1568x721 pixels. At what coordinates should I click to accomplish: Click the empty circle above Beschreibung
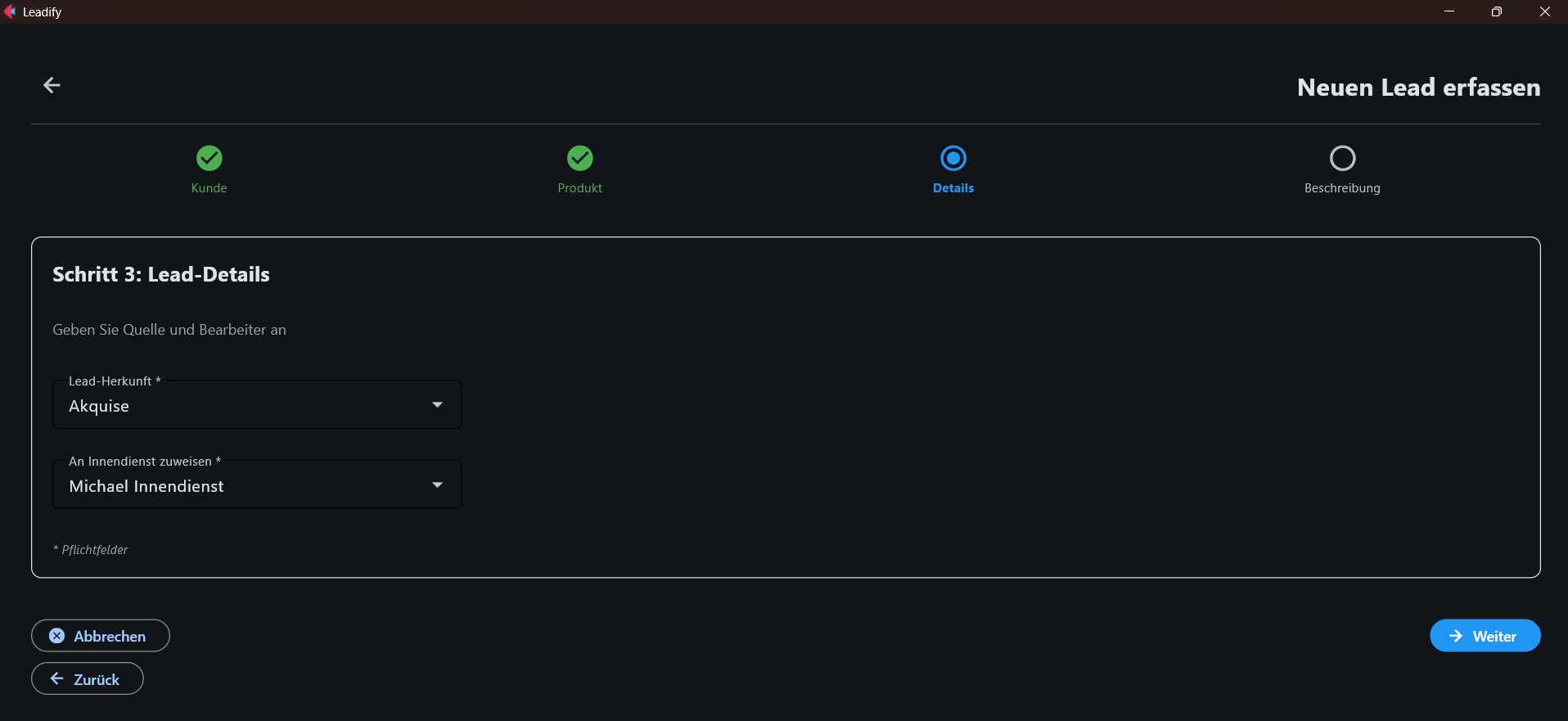pyautogui.click(x=1342, y=157)
